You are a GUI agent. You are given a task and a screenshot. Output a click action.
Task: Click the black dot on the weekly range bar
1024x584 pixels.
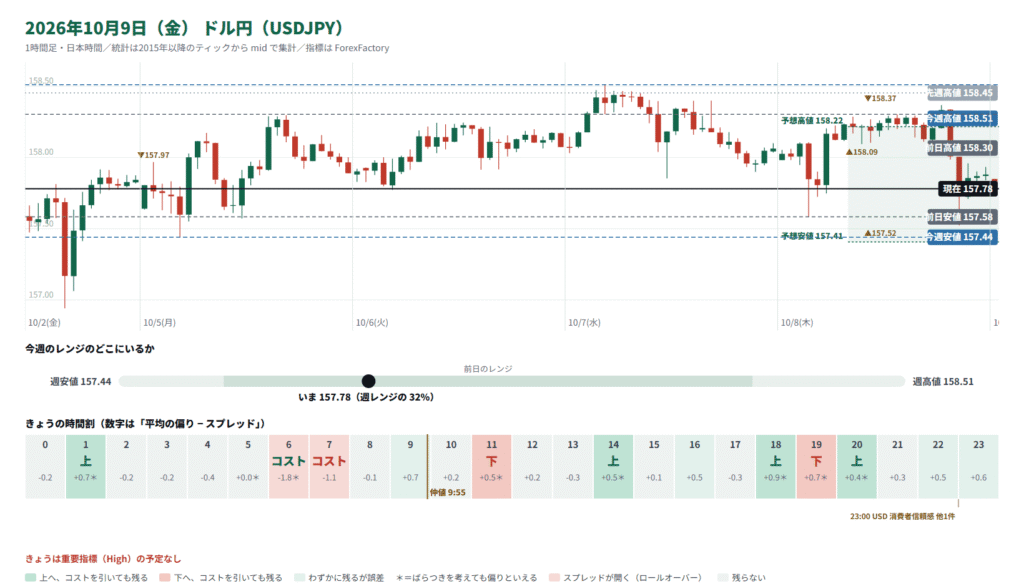368,381
